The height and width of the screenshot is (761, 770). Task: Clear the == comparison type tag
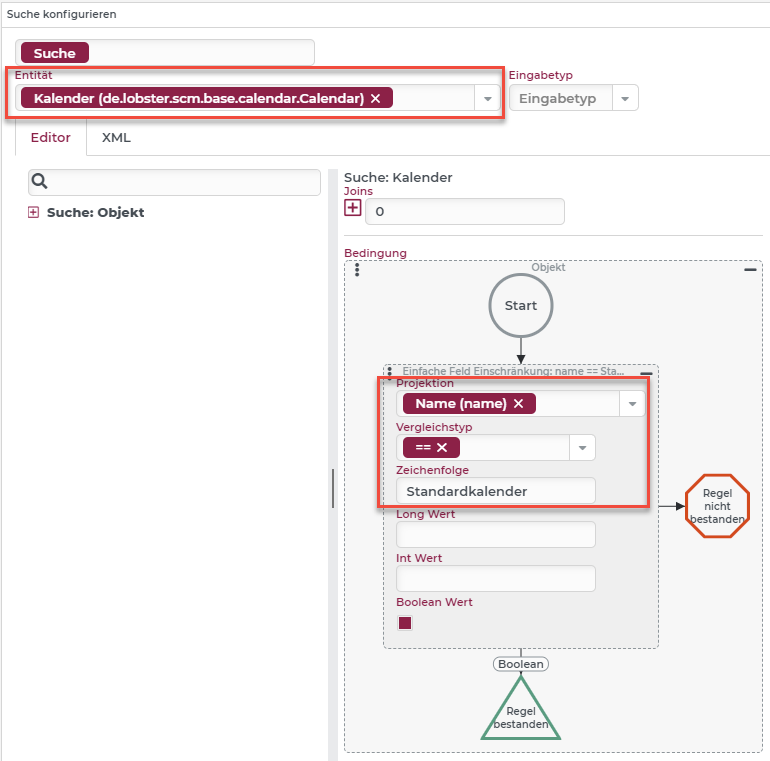(x=442, y=447)
